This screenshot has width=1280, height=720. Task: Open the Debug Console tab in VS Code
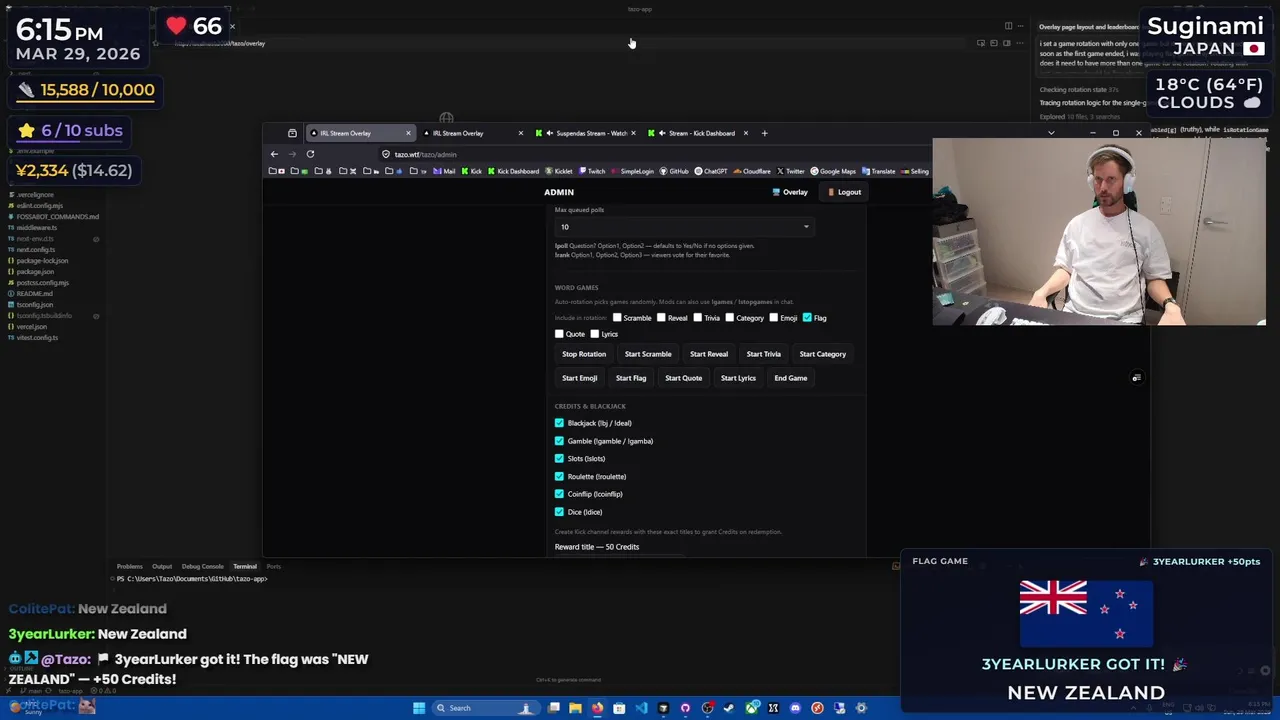tap(202, 566)
